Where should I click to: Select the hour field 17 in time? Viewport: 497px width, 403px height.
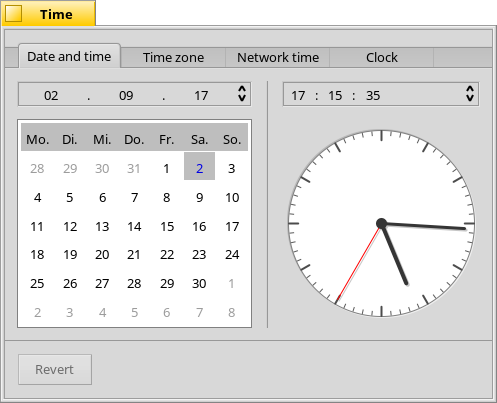[298, 96]
